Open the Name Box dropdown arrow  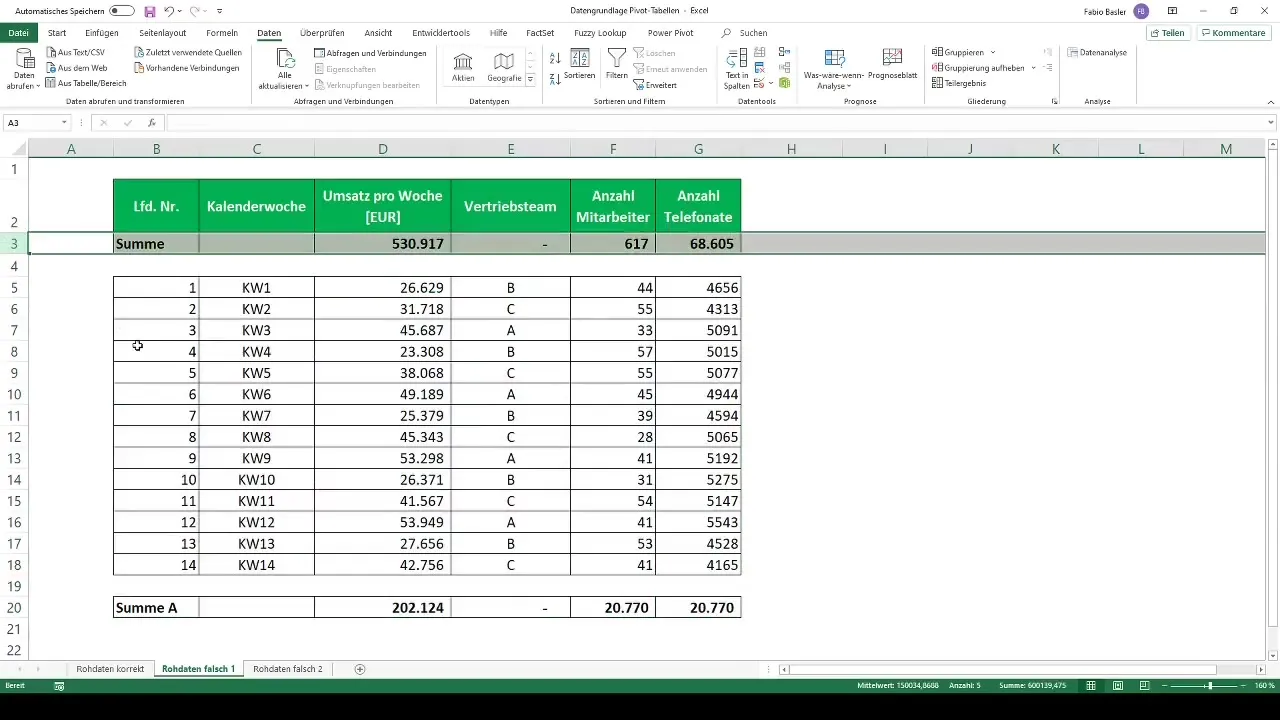coord(65,123)
